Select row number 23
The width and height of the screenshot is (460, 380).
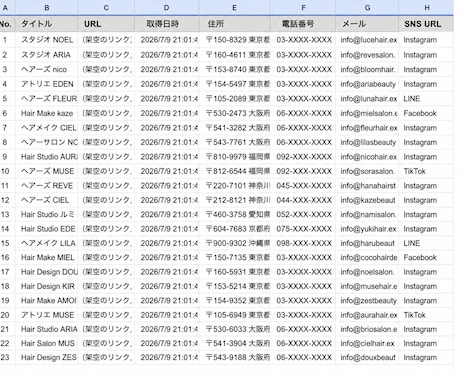pos(7,358)
